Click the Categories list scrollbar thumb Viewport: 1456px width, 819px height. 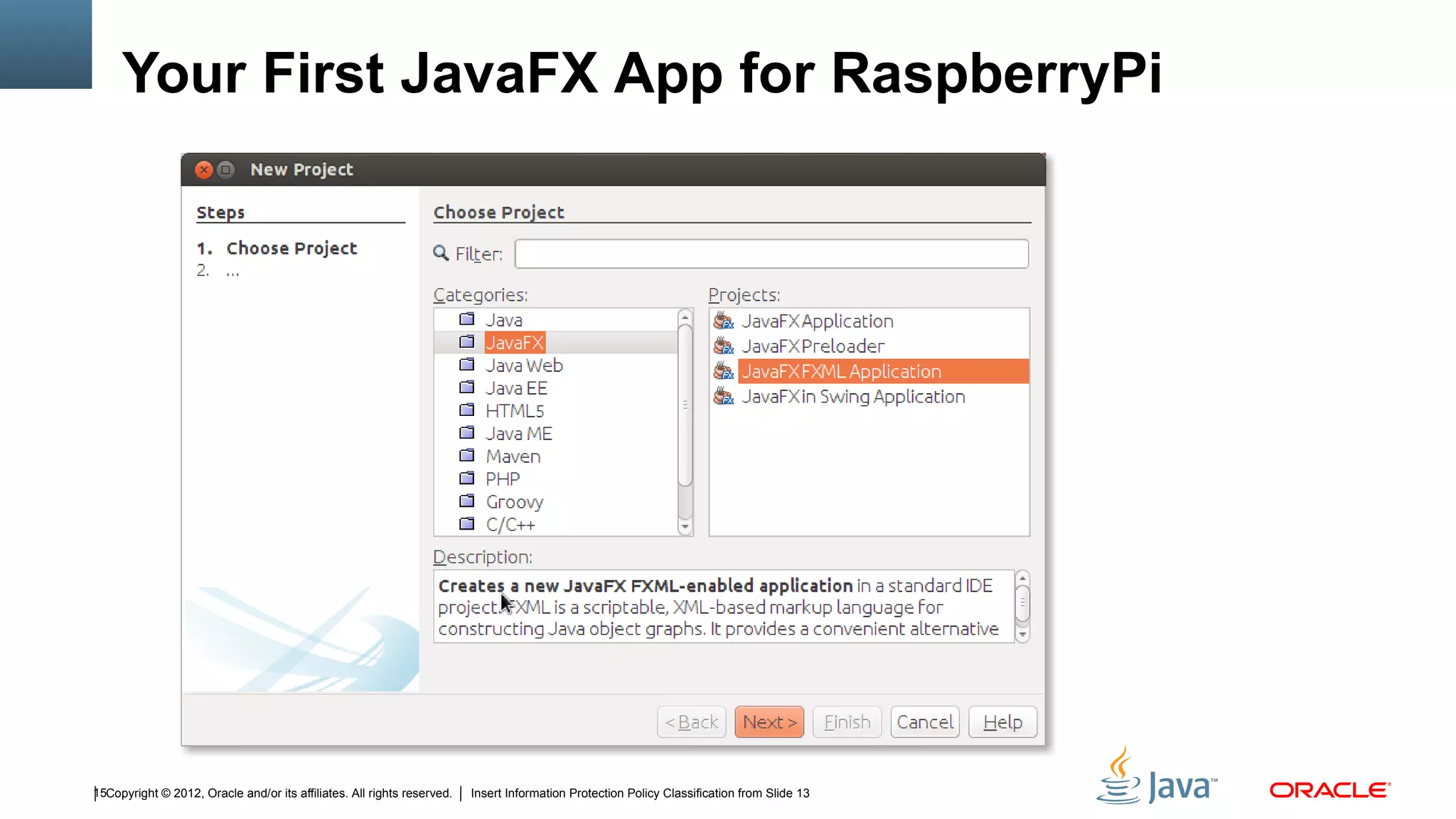coord(685,405)
